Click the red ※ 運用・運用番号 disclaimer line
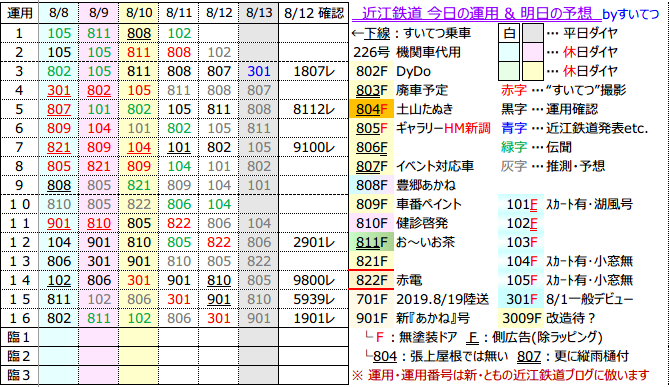669x387 pixels. pyautogui.click(x=500, y=375)
